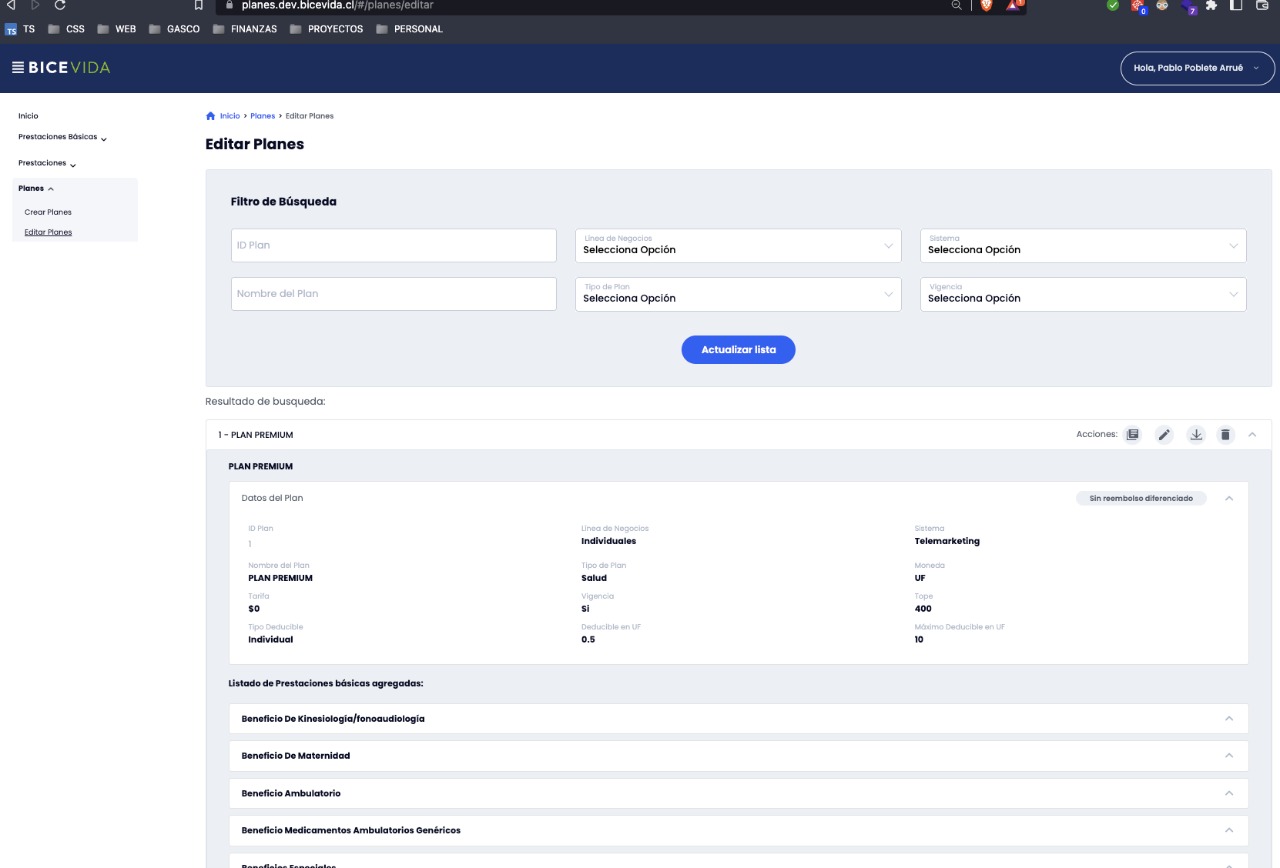Image resolution: width=1280 pixels, height=868 pixels.
Task: Open Brave Shields lion icon
Action: (986, 5)
